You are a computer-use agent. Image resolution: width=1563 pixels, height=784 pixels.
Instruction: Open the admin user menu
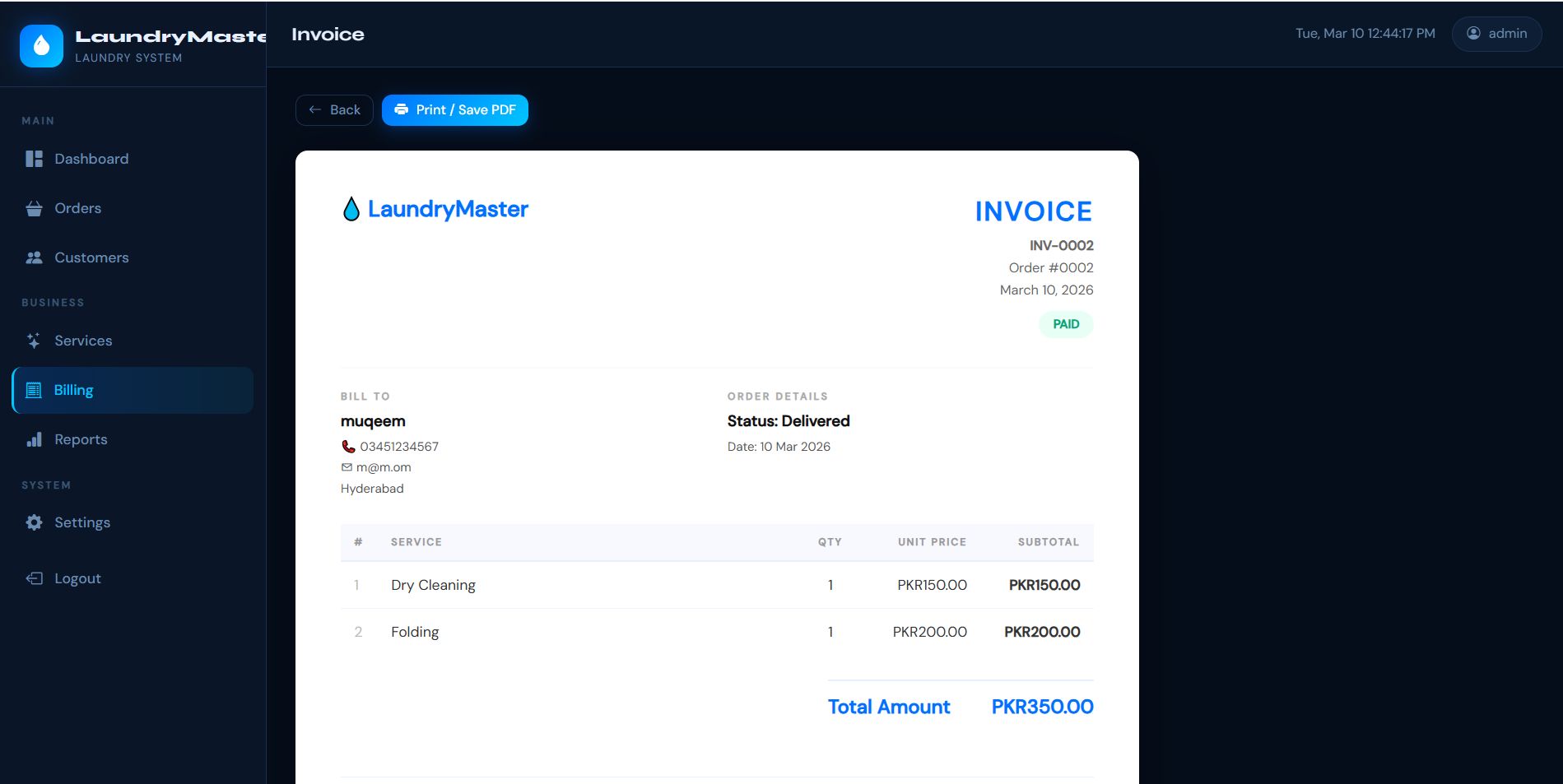(x=1496, y=34)
